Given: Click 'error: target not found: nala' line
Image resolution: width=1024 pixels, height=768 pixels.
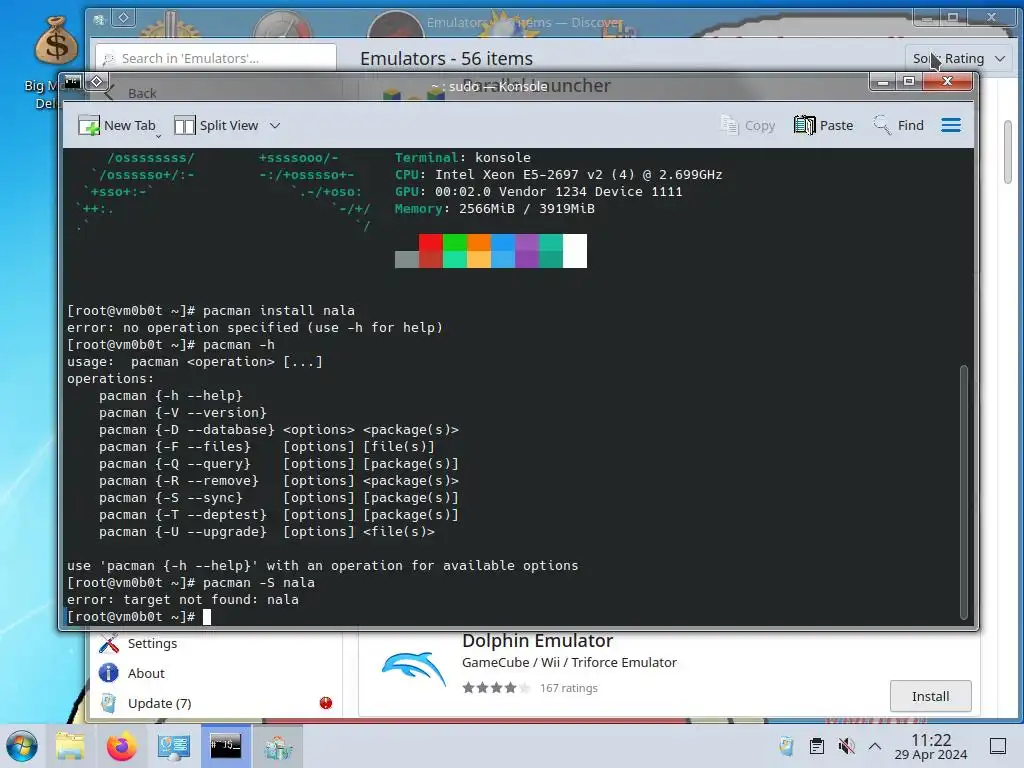Looking at the screenshot, I should point(183,600).
